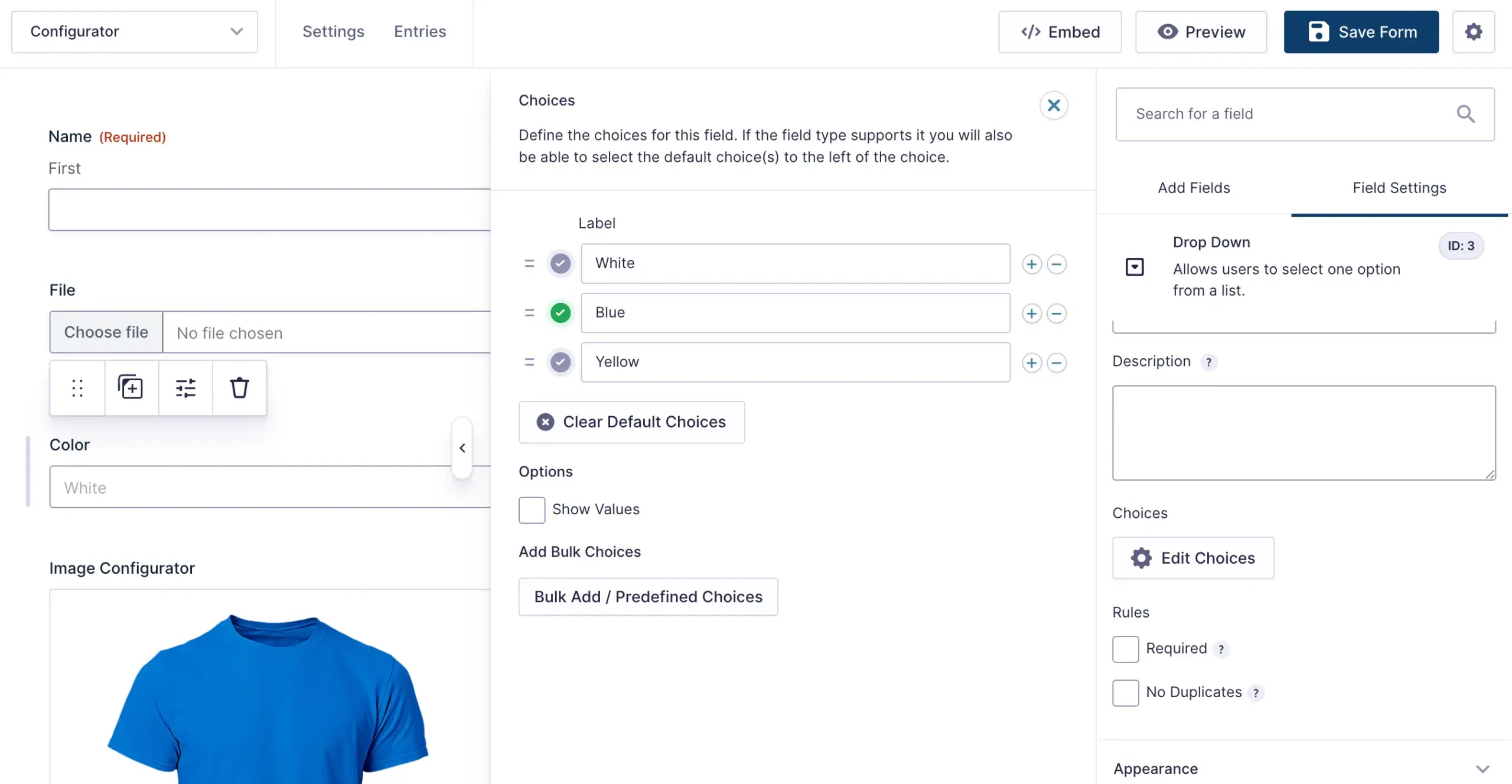The image size is (1512, 784).
Task: Switch to the Add Fields tab
Action: (1193, 188)
